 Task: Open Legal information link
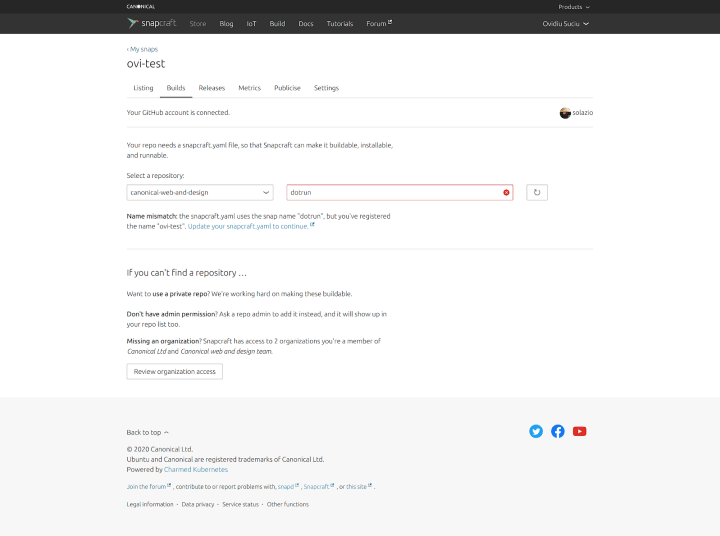tap(150, 504)
